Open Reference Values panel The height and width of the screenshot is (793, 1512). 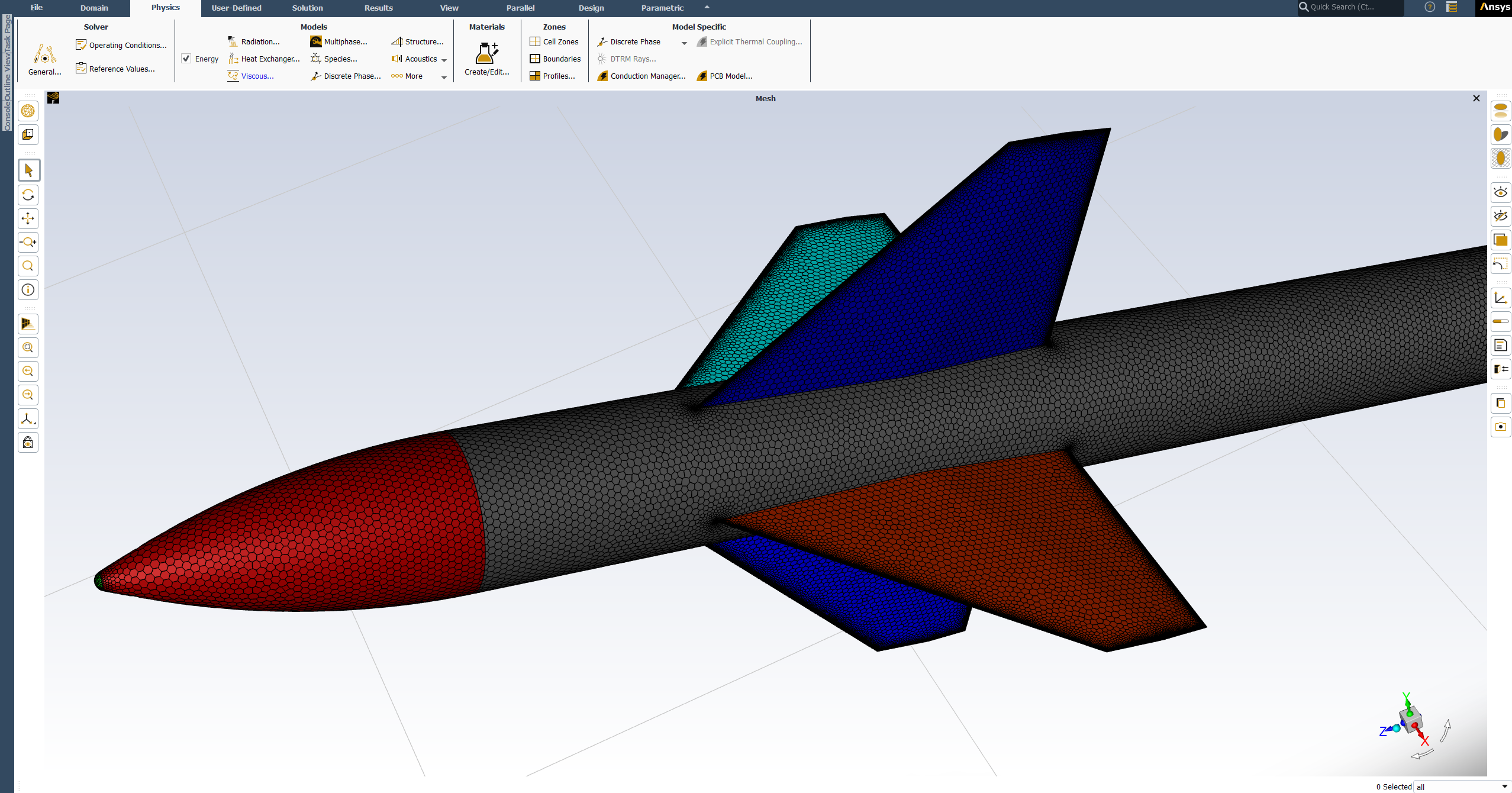pyautogui.click(x=115, y=69)
